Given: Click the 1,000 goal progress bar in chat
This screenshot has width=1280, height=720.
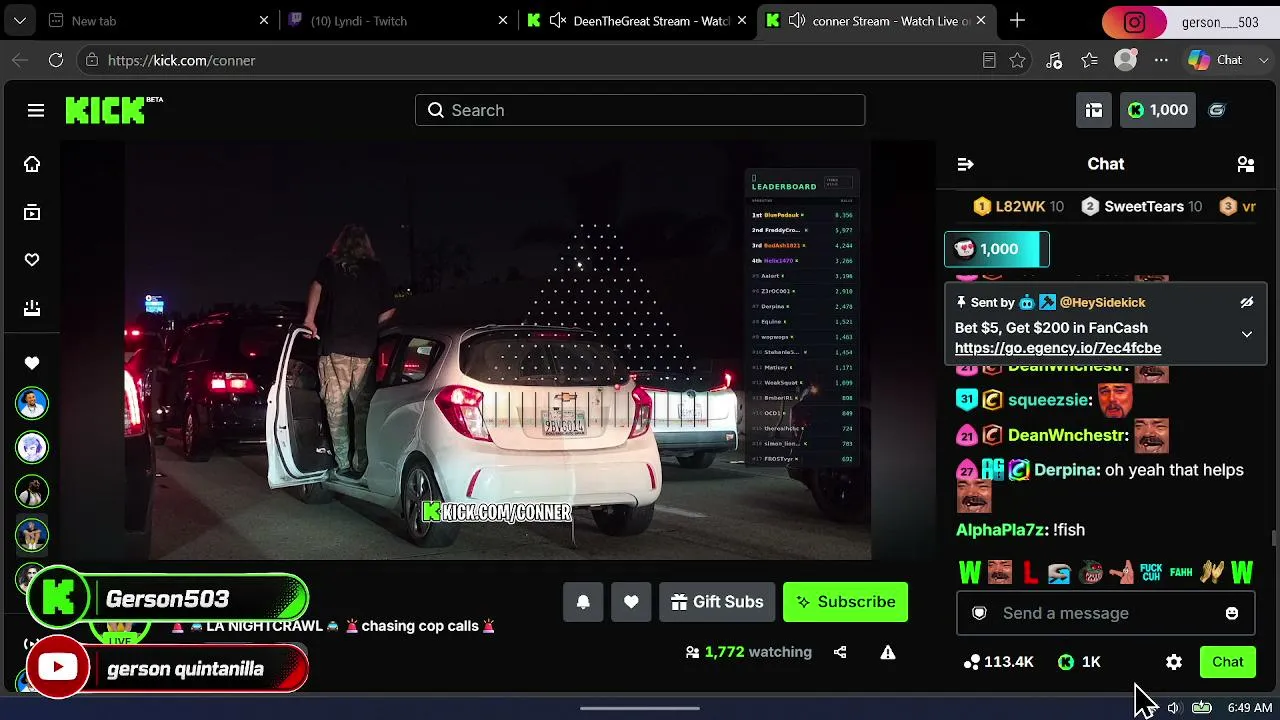Looking at the screenshot, I should [997, 249].
